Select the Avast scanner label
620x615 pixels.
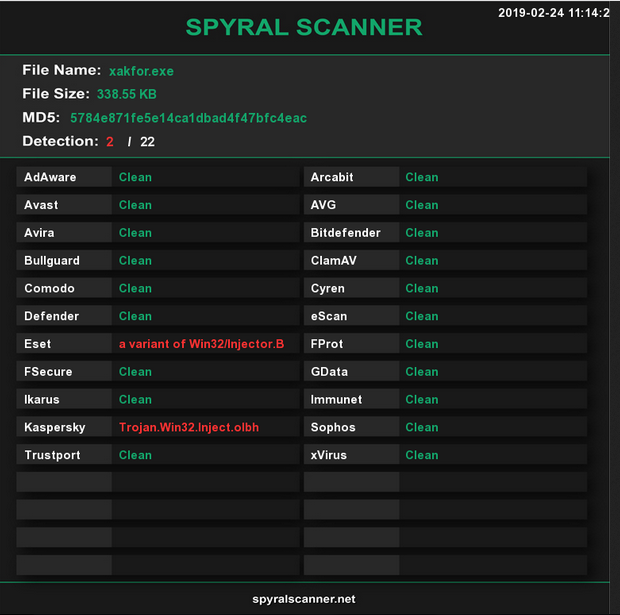(41, 205)
